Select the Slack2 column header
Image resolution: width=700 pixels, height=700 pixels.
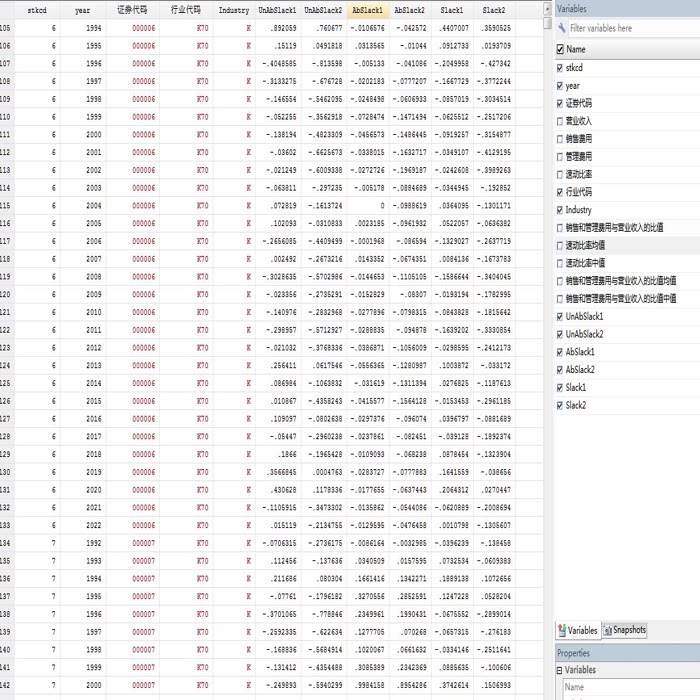494,10
